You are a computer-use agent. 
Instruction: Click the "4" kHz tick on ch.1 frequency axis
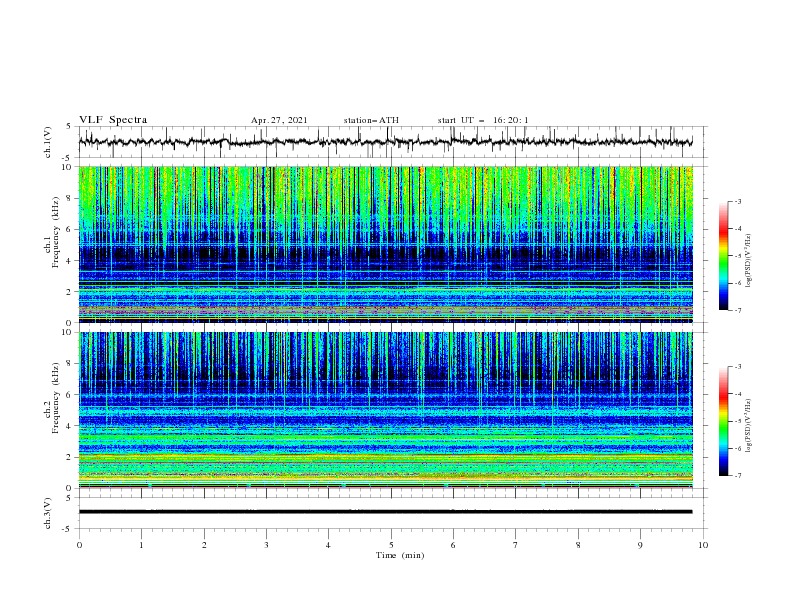click(70, 261)
